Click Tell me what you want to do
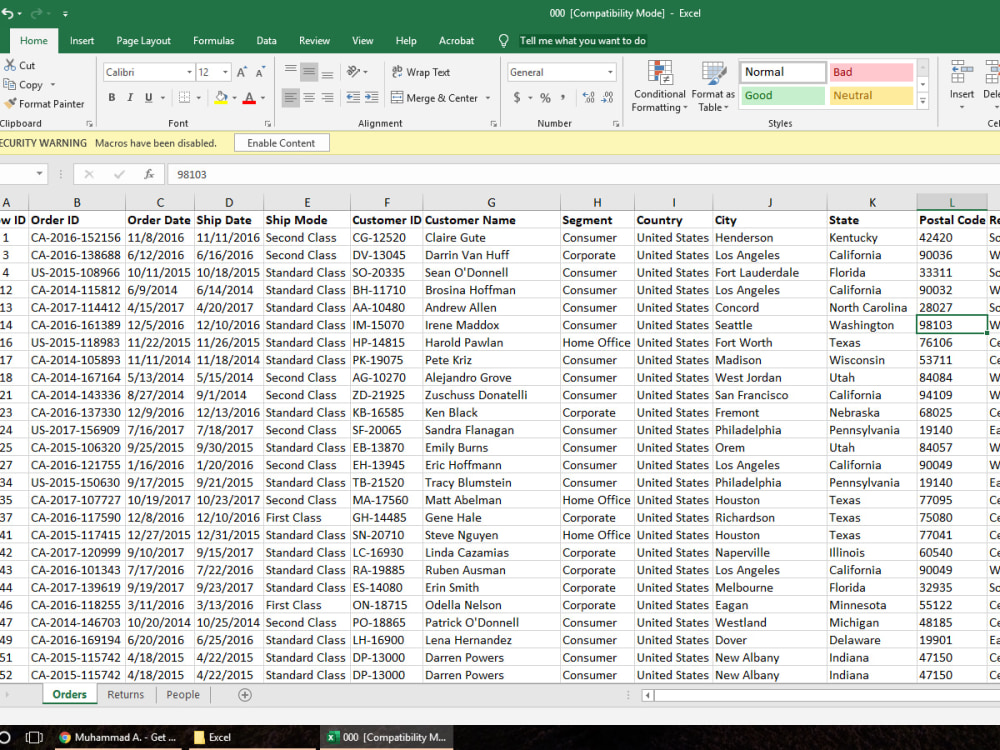Viewport: 1000px width, 750px height. 582,41
